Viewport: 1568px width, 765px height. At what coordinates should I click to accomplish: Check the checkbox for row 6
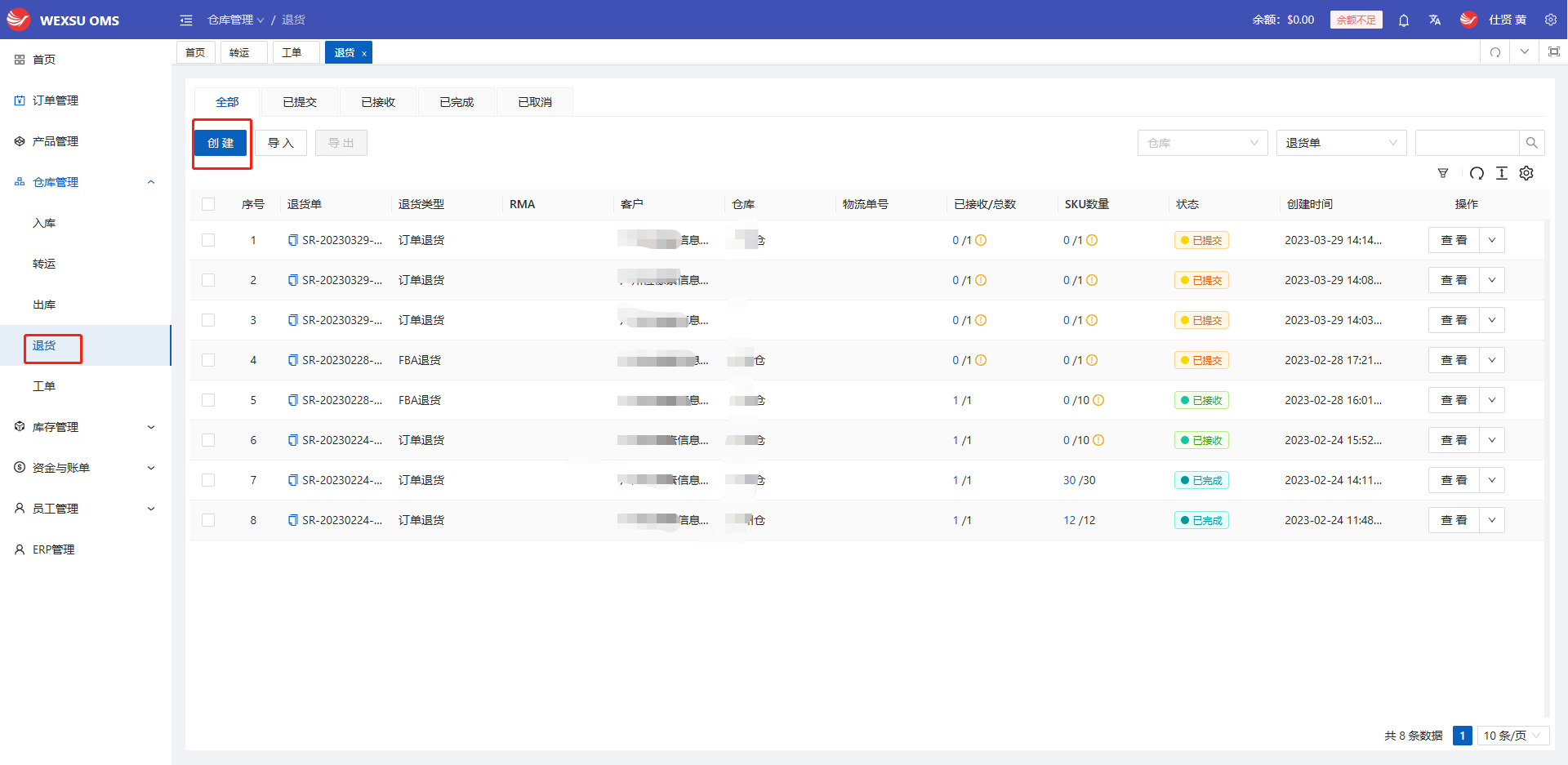point(208,440)
